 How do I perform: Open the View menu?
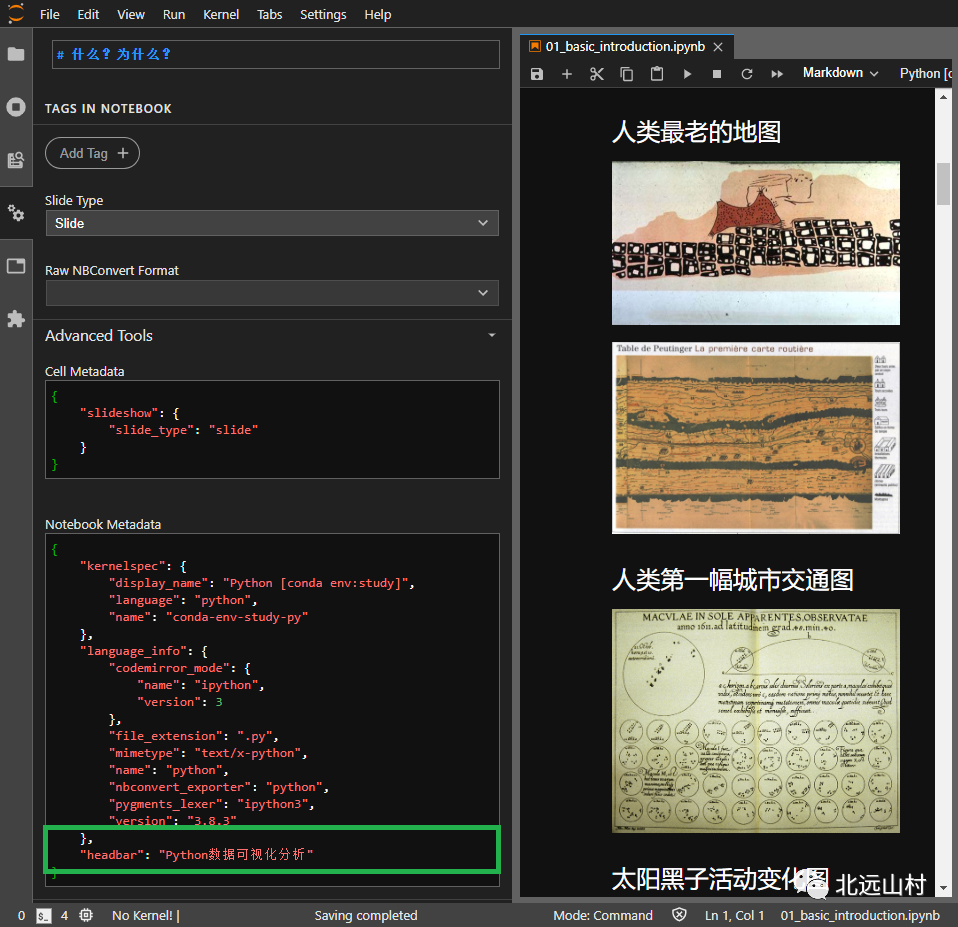pos(131,14)
